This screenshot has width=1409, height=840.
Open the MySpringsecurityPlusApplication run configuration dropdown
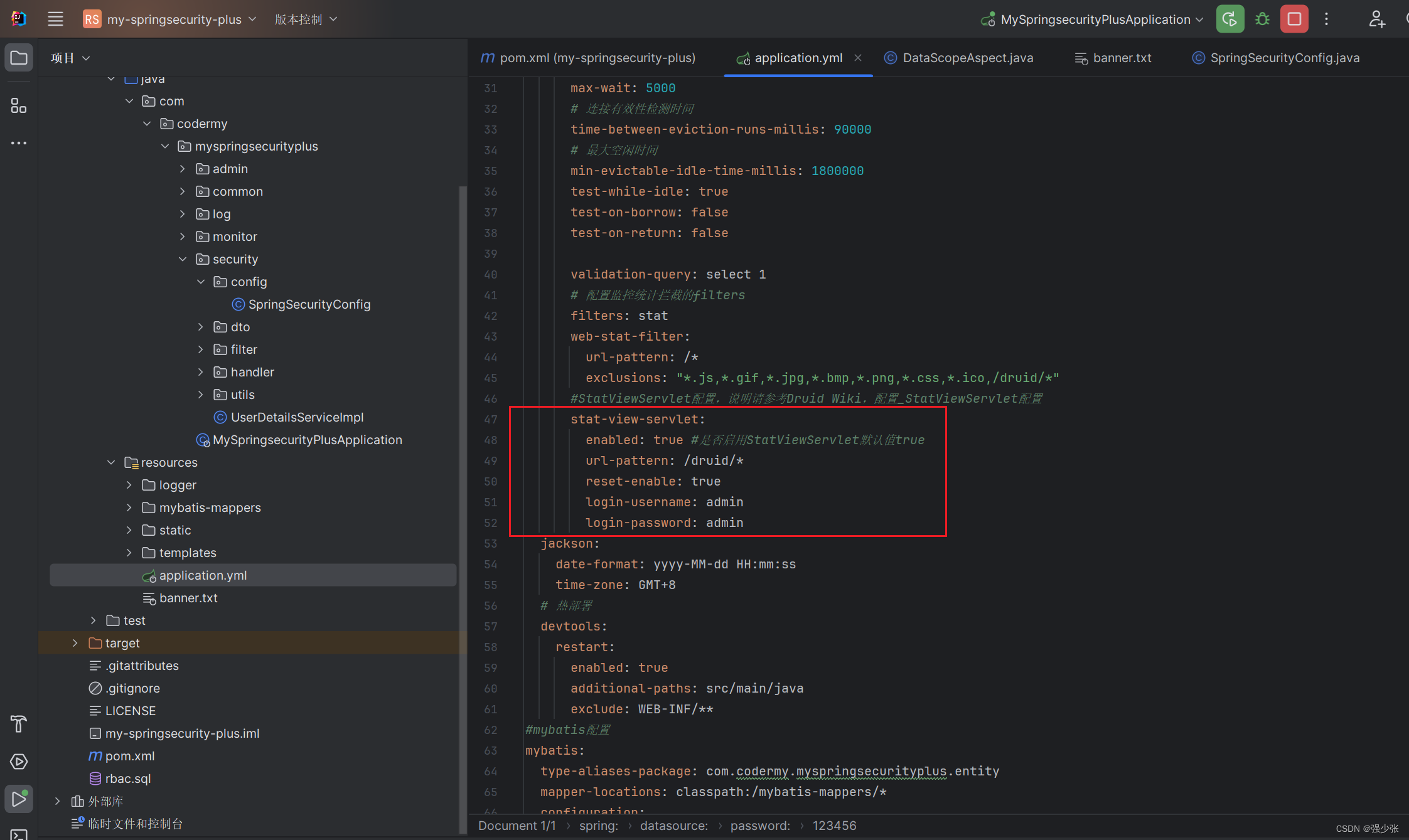[x=1093, y=19]
